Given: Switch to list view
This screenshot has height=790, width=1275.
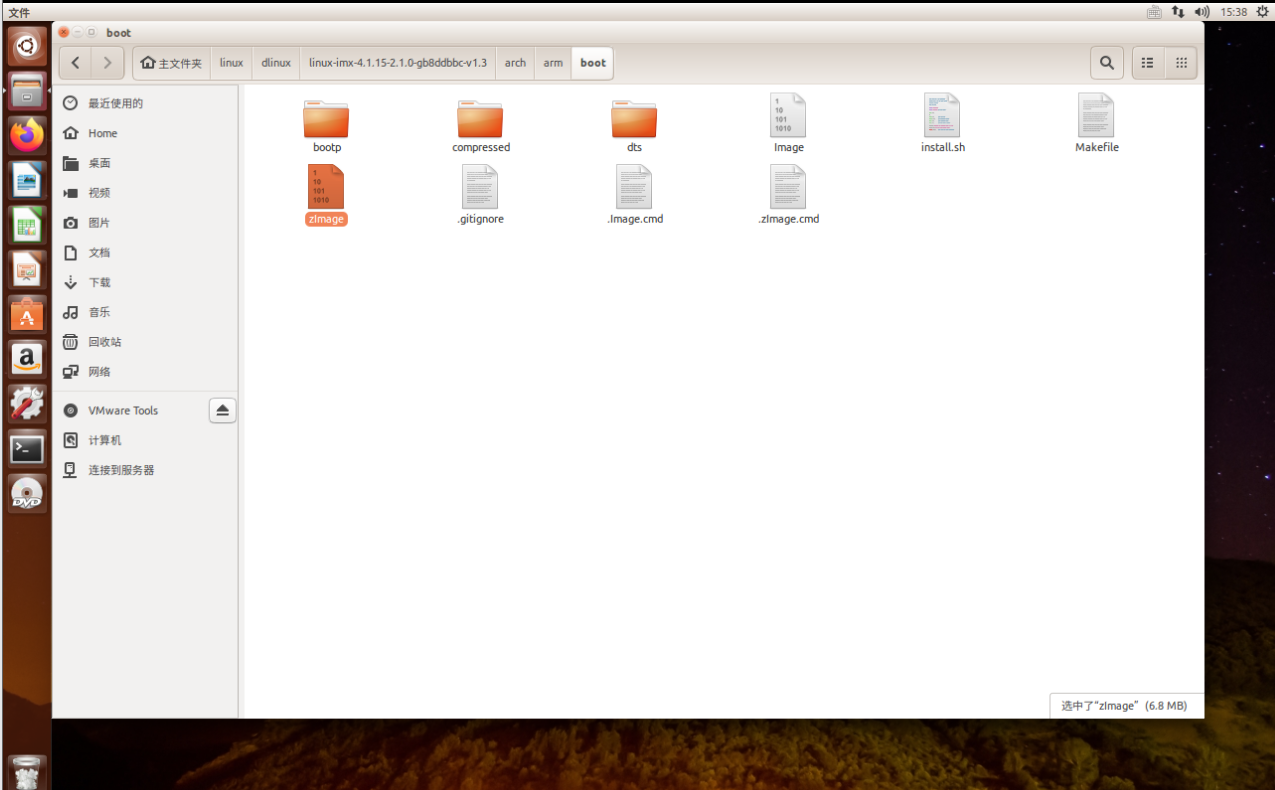Looking at the screenshot, I should click(1146, 62).
